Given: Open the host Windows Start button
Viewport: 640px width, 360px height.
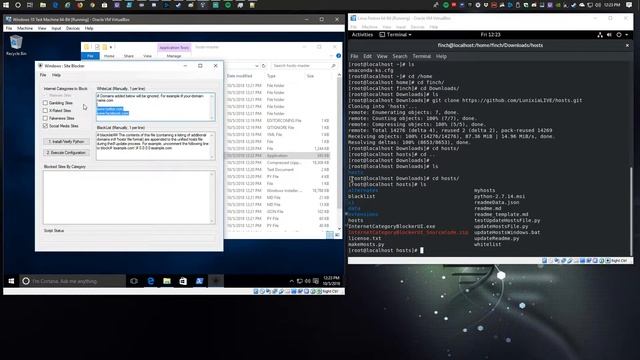Looking at the screenshot, I should point(6,5).
